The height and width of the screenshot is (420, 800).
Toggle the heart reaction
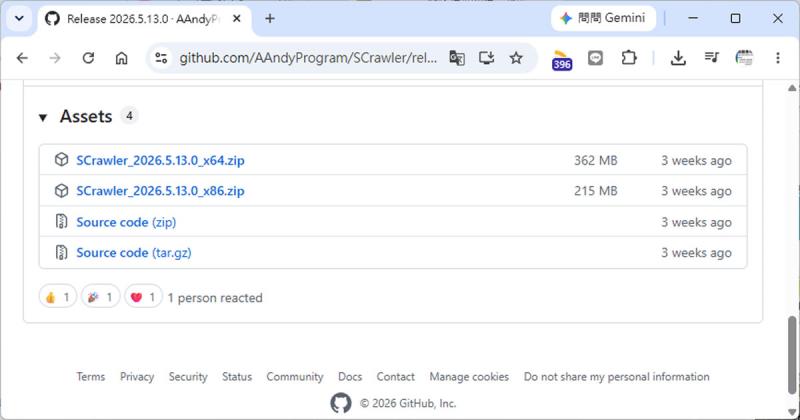pyautogui.click(x=143, y=297)
